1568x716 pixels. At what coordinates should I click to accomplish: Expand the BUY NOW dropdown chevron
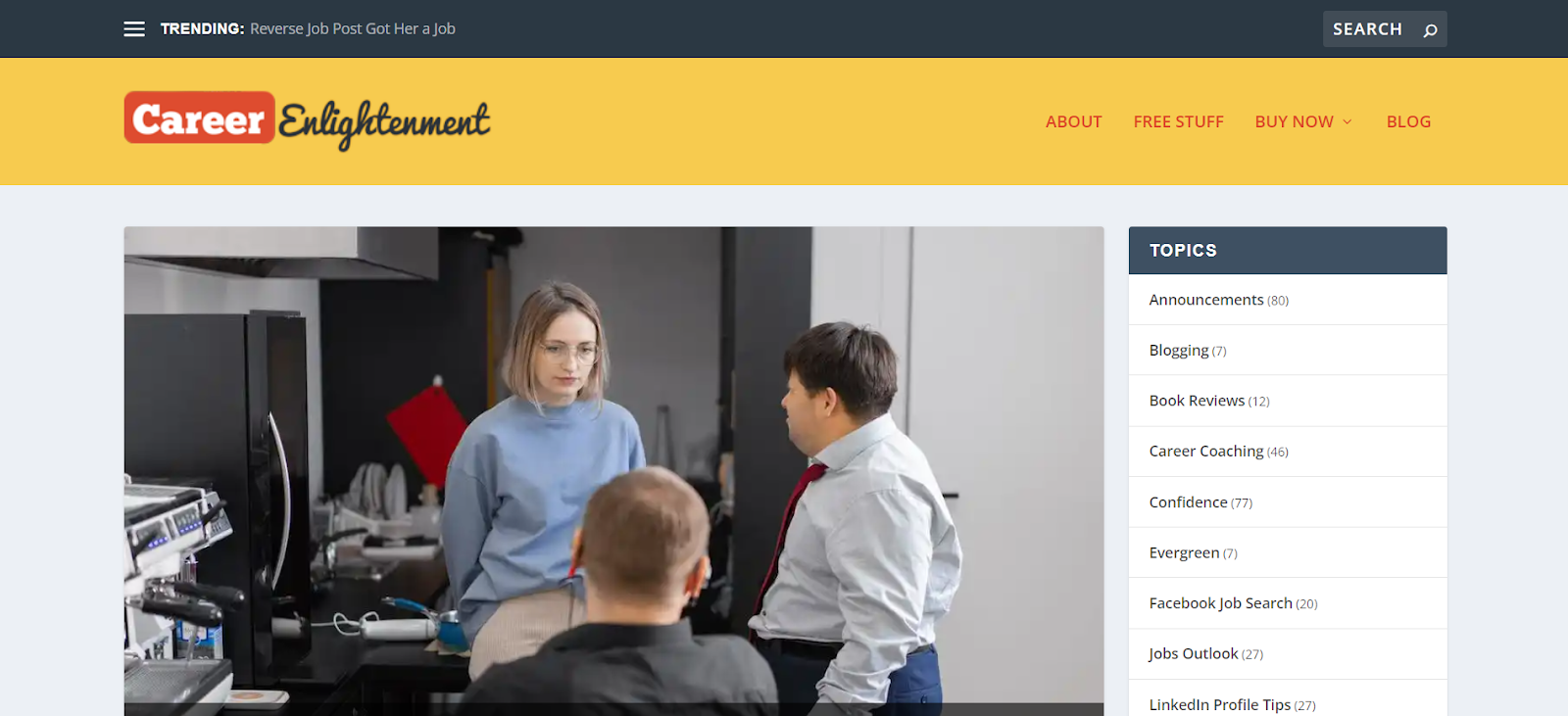1347,121
